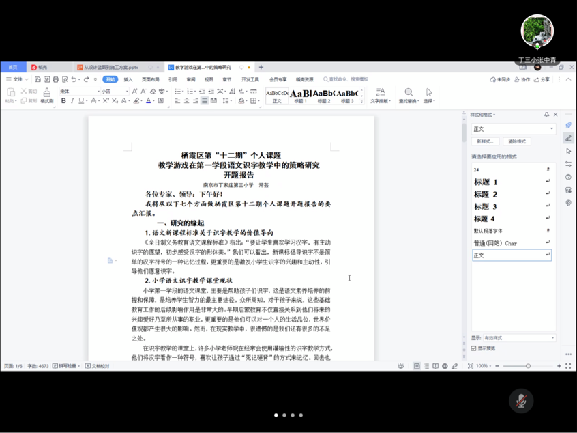Click the bulleted list icon
The height and width of the screenshot is (433, 577).
coord(177,91)
